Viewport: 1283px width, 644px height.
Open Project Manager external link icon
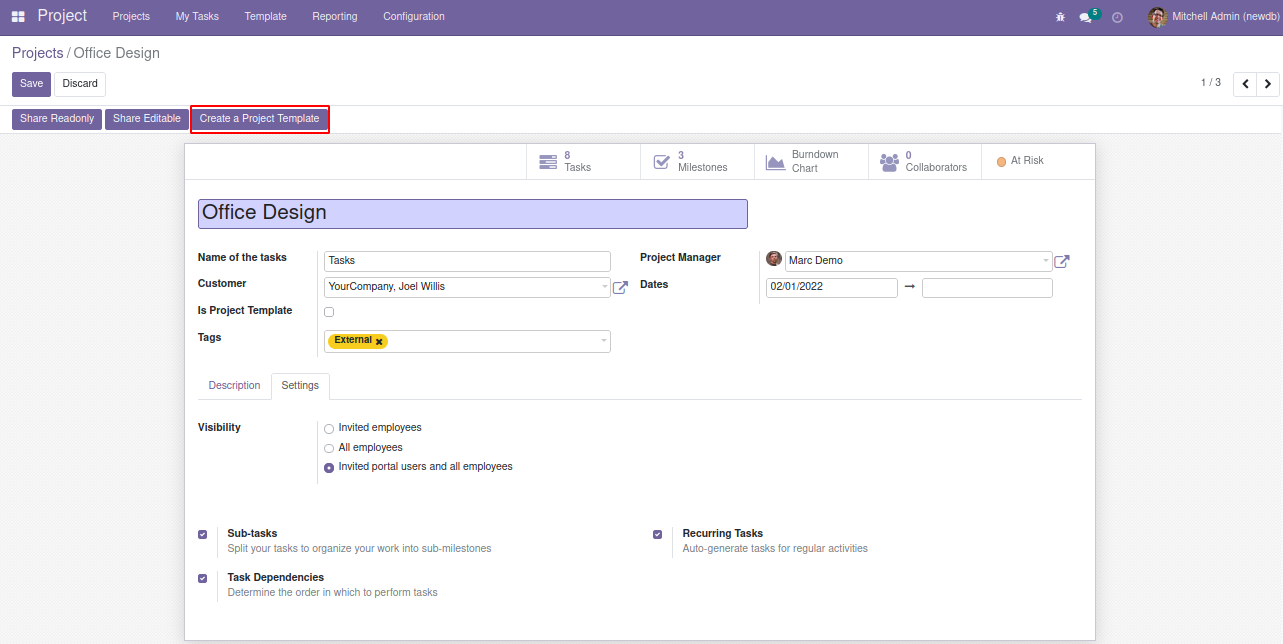pos(1062,262)
